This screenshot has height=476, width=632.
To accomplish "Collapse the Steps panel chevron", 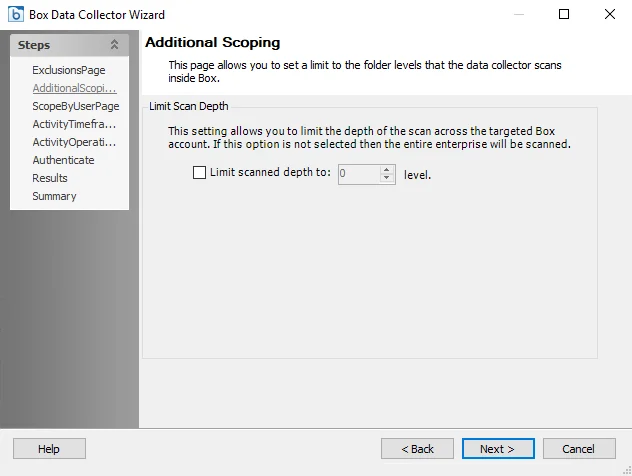I will [x=114, y=45].
